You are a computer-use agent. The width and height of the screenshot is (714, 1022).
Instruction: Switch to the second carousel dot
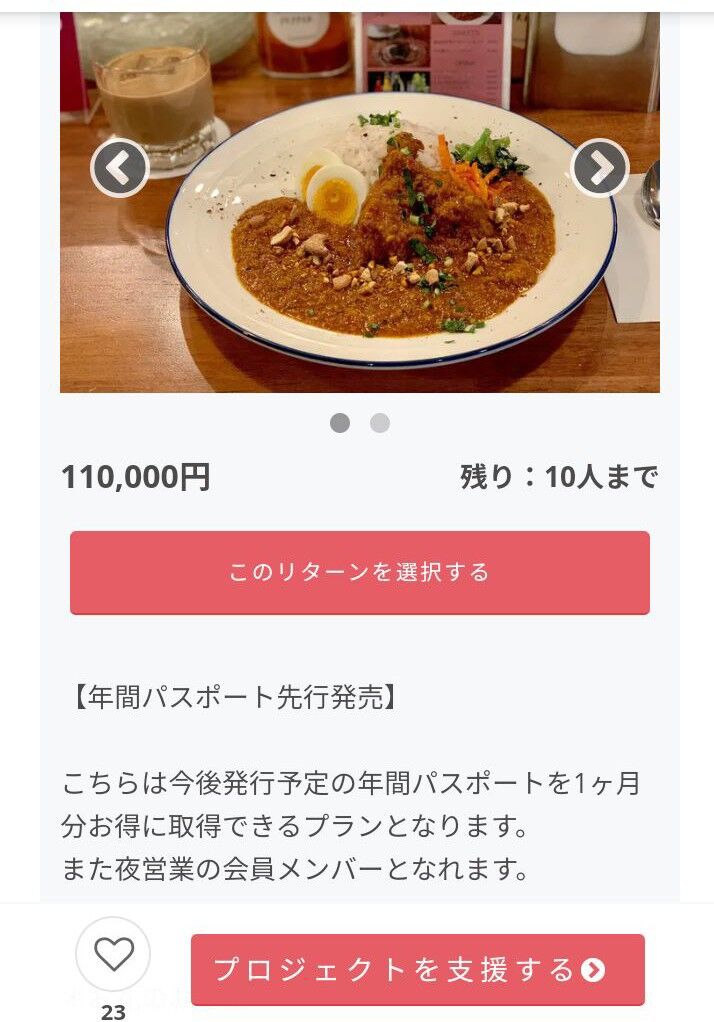pos(379,423)
